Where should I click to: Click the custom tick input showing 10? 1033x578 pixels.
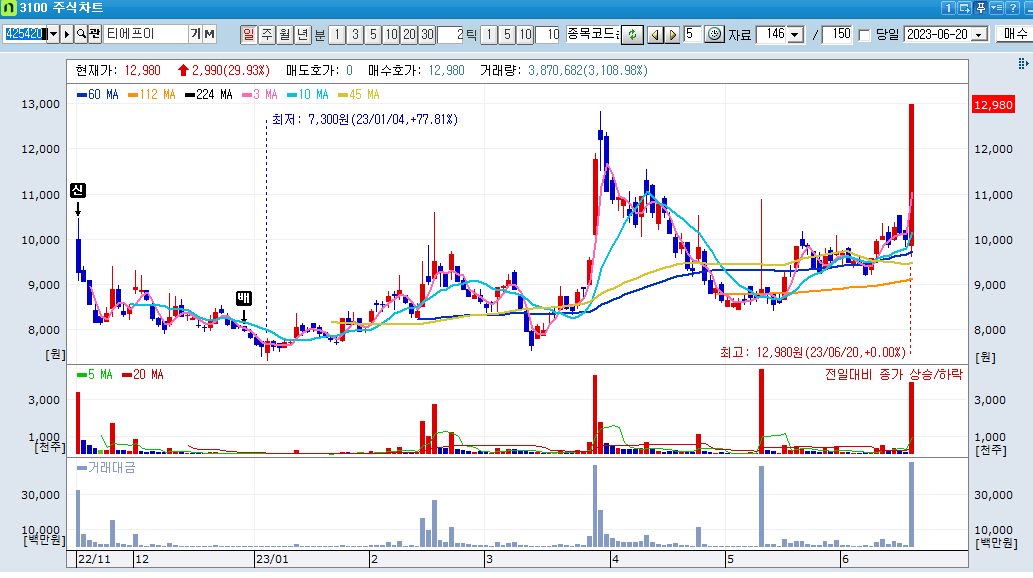click(x=548, y=34)
